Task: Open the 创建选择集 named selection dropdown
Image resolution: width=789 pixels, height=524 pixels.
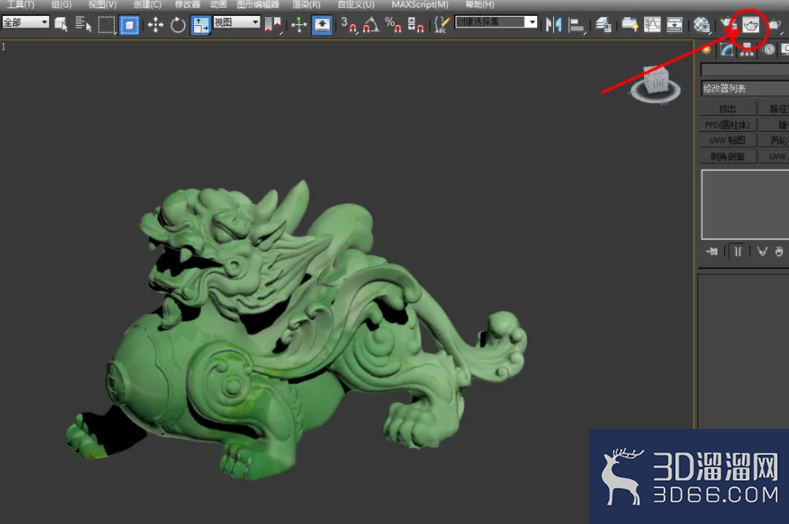Action: (496, 22)
